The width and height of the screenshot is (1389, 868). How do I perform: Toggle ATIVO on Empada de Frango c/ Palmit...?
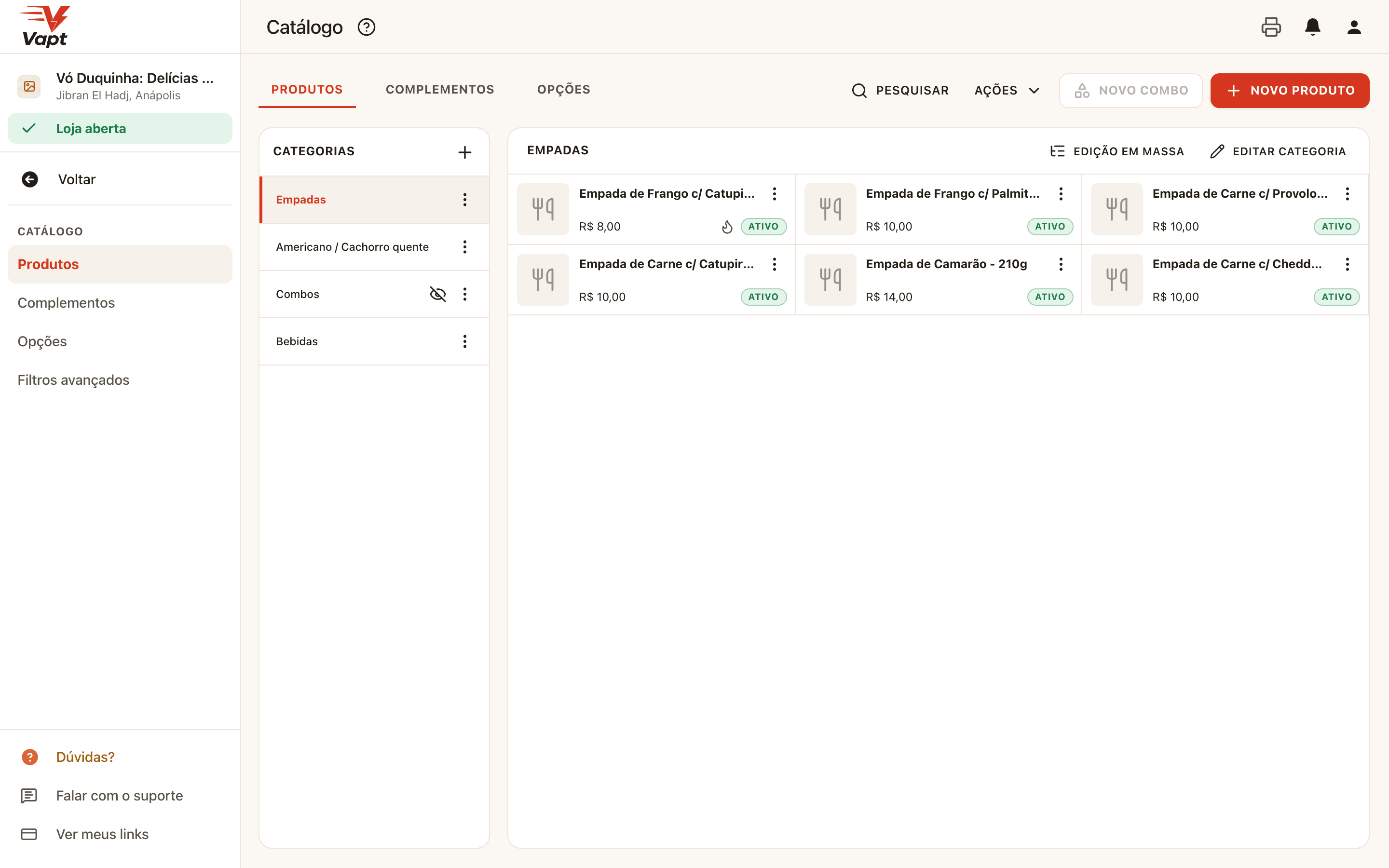pos(1050,227)
